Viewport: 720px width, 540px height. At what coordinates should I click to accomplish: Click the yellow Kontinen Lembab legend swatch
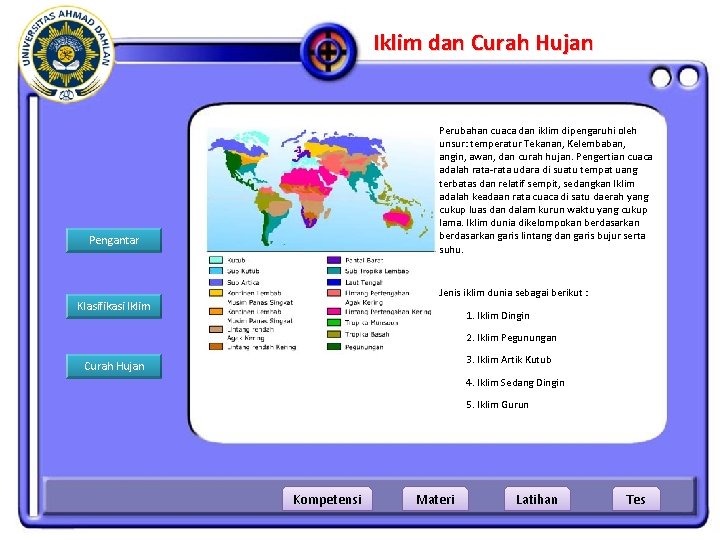(216, 292)
